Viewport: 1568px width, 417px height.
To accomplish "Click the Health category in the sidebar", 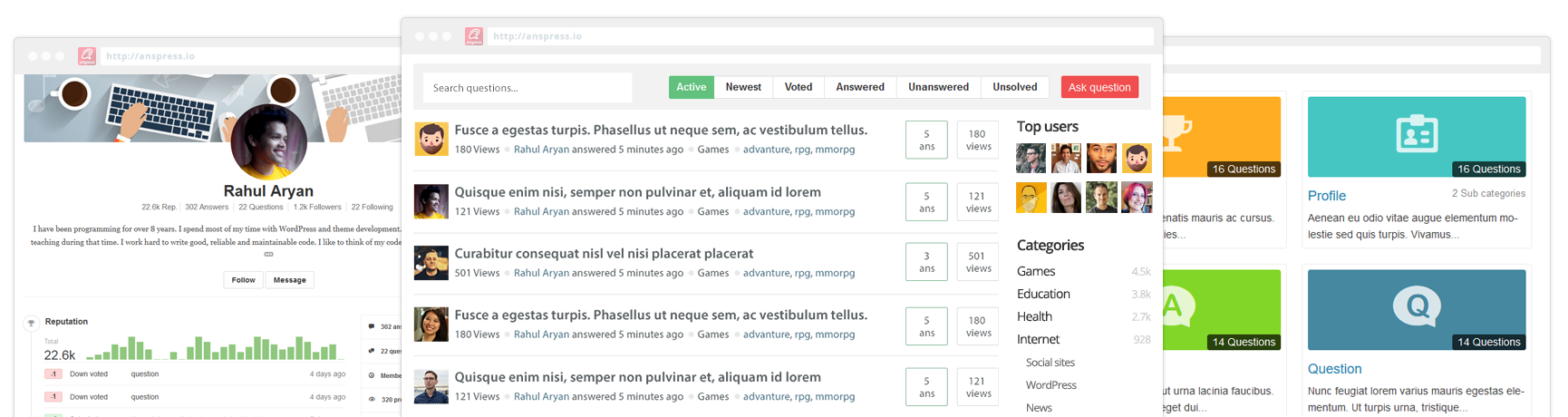I will pyautogui.click(x=1034, y=316).
